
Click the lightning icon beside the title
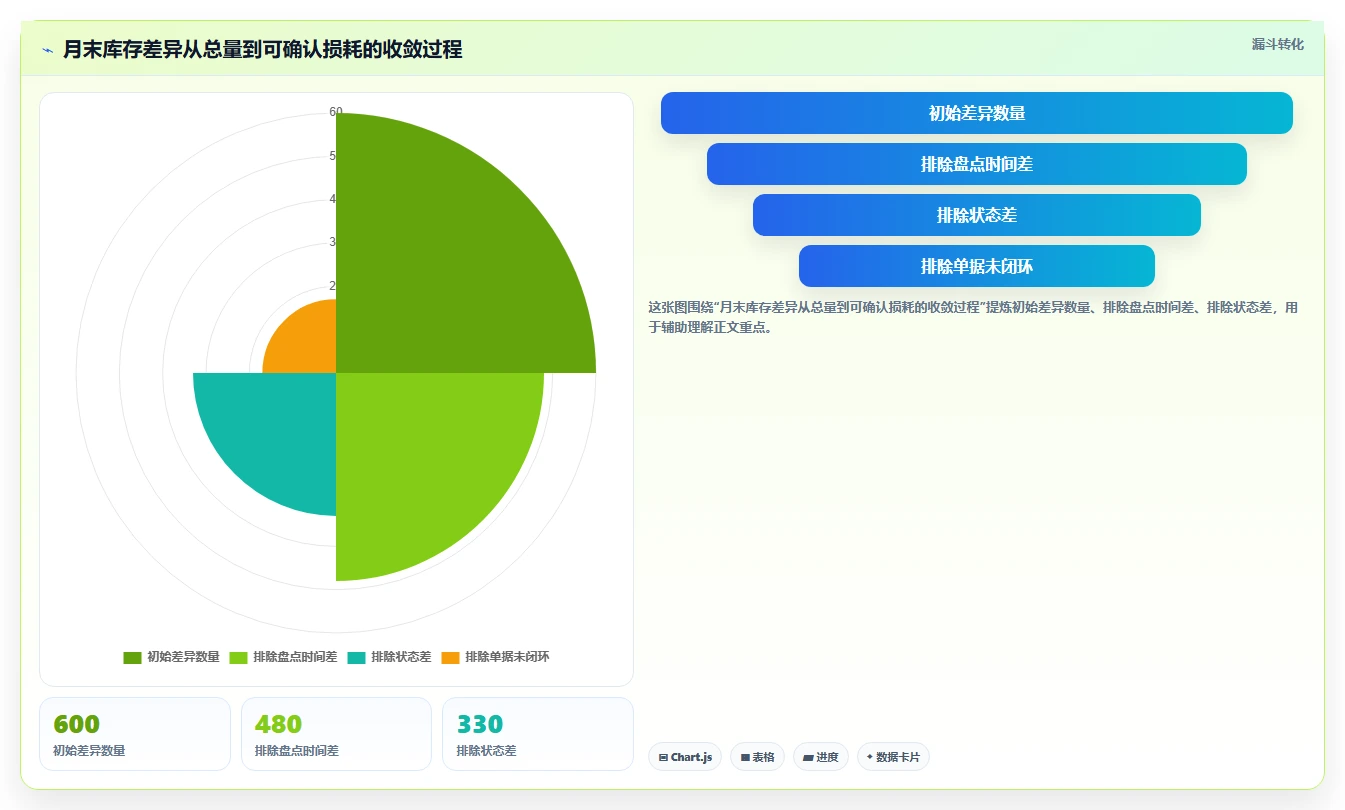(48, 50)
